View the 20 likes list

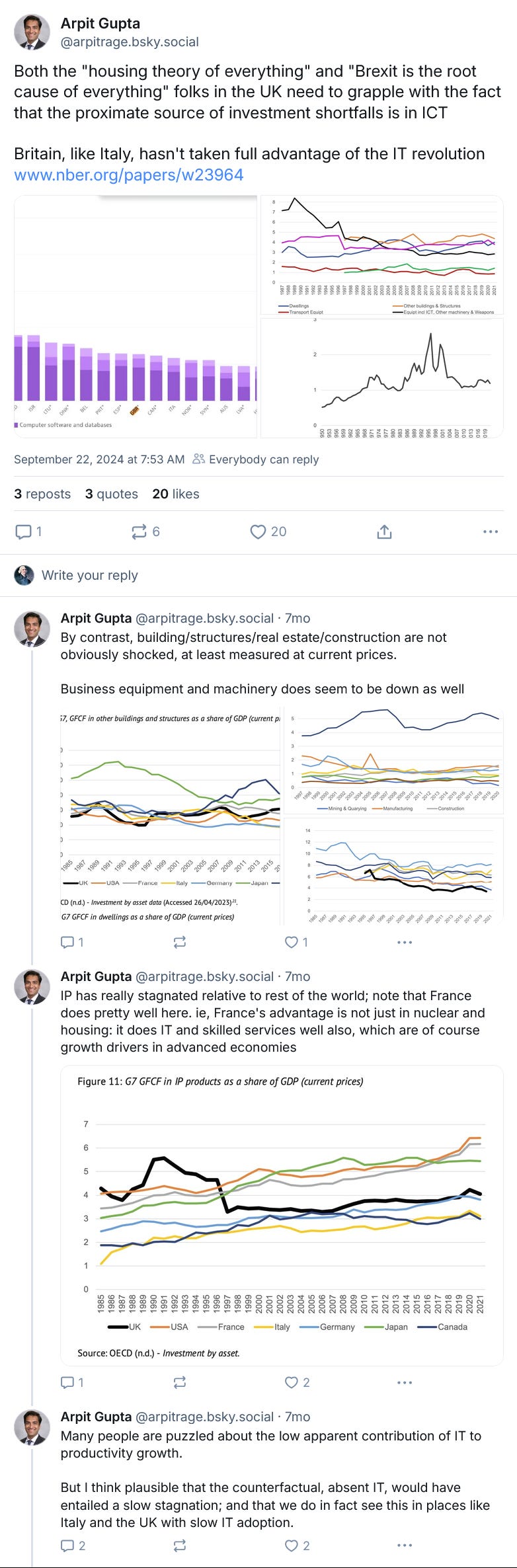point(176,494)
